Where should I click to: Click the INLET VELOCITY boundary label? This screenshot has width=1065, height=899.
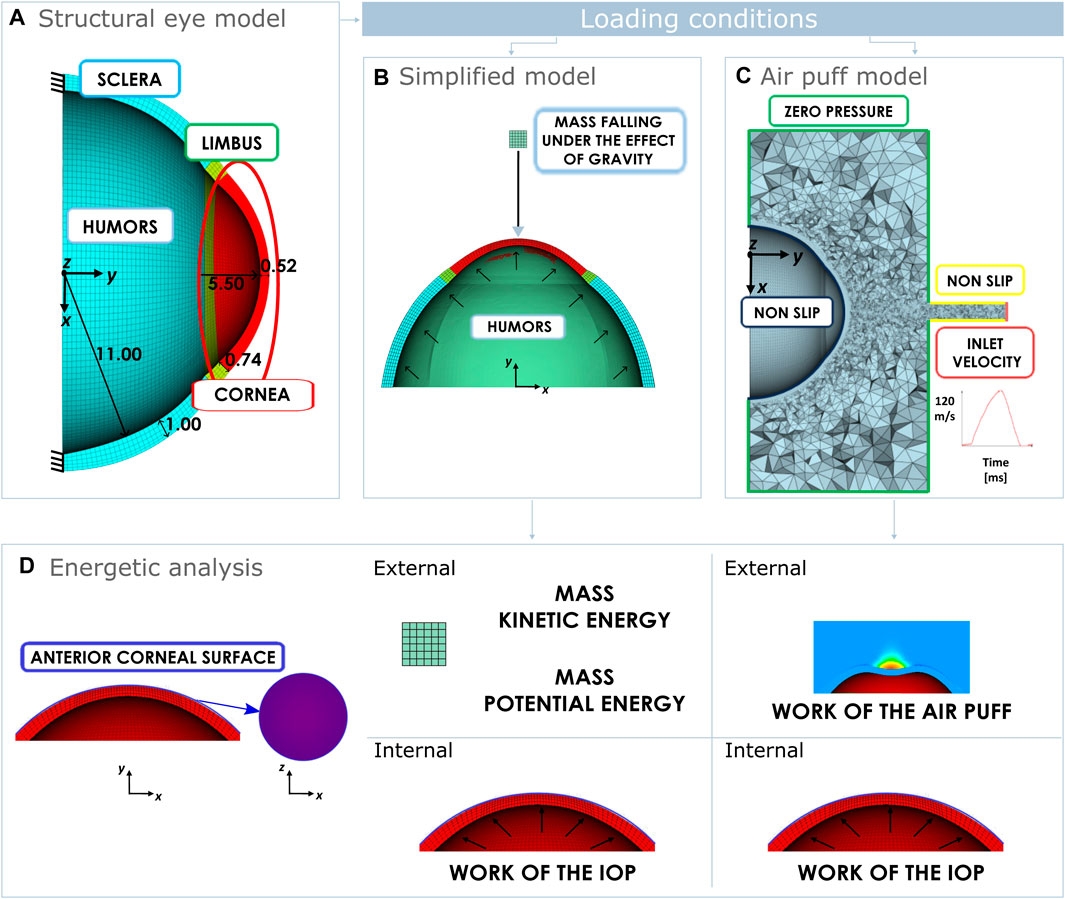pyautogui.click(x=984, y=354)
